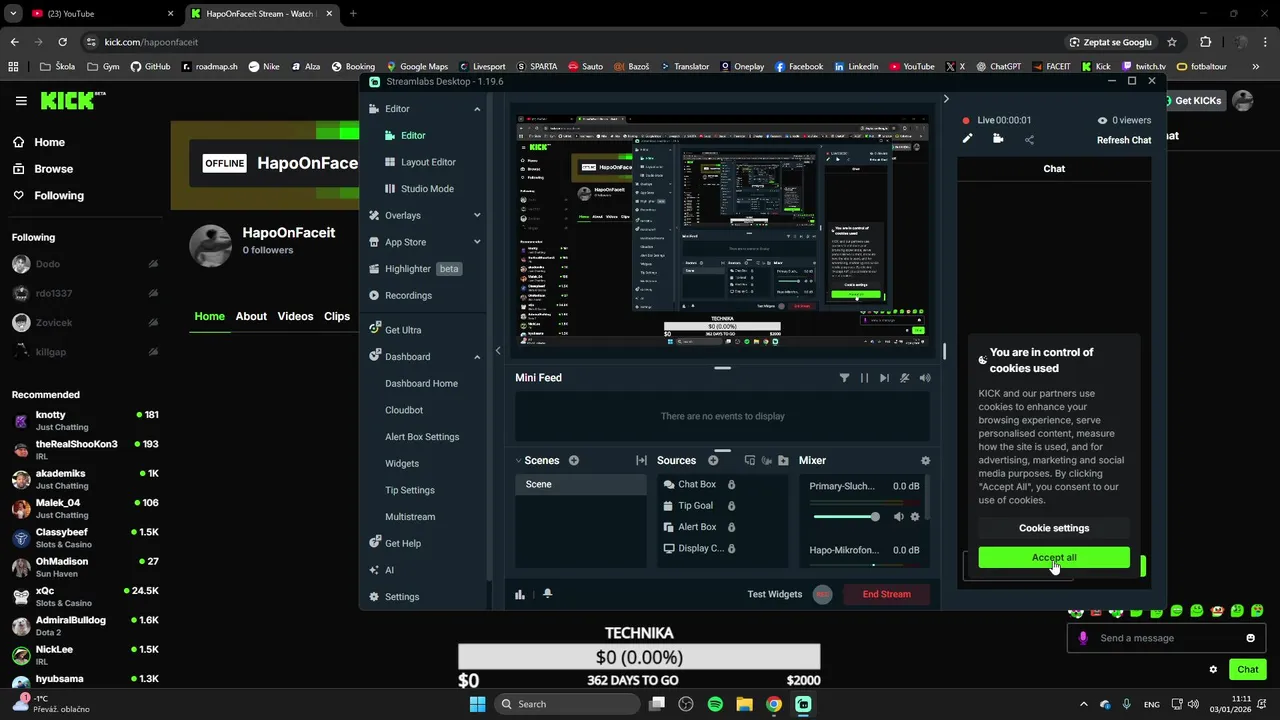Image resolution: width=1280 pixels, height=720 pixels.
Task: Open emoji picker in Kick chat input
Action: click(1250, 638)
